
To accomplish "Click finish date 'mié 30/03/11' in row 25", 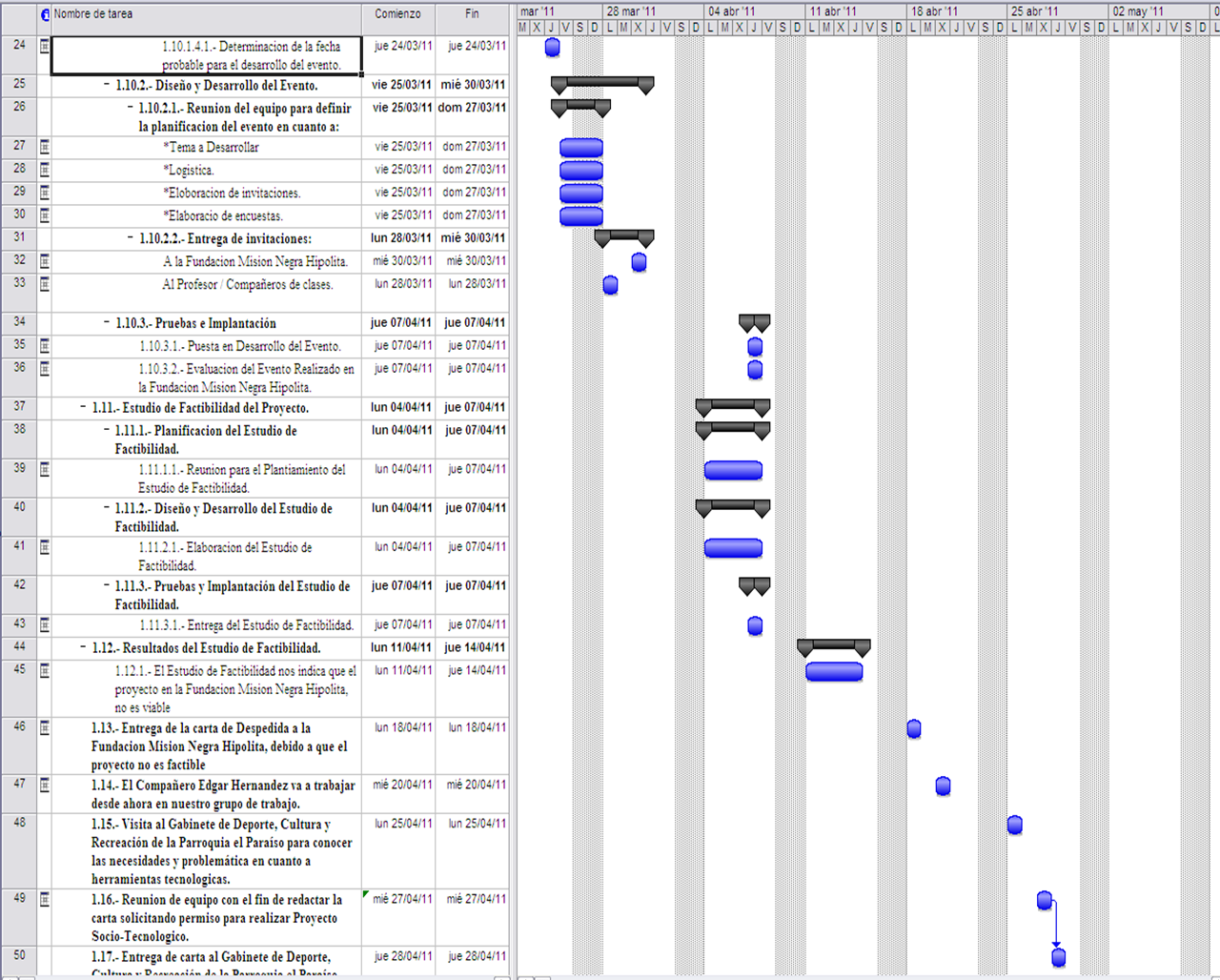I will click(x=473, y=85).
